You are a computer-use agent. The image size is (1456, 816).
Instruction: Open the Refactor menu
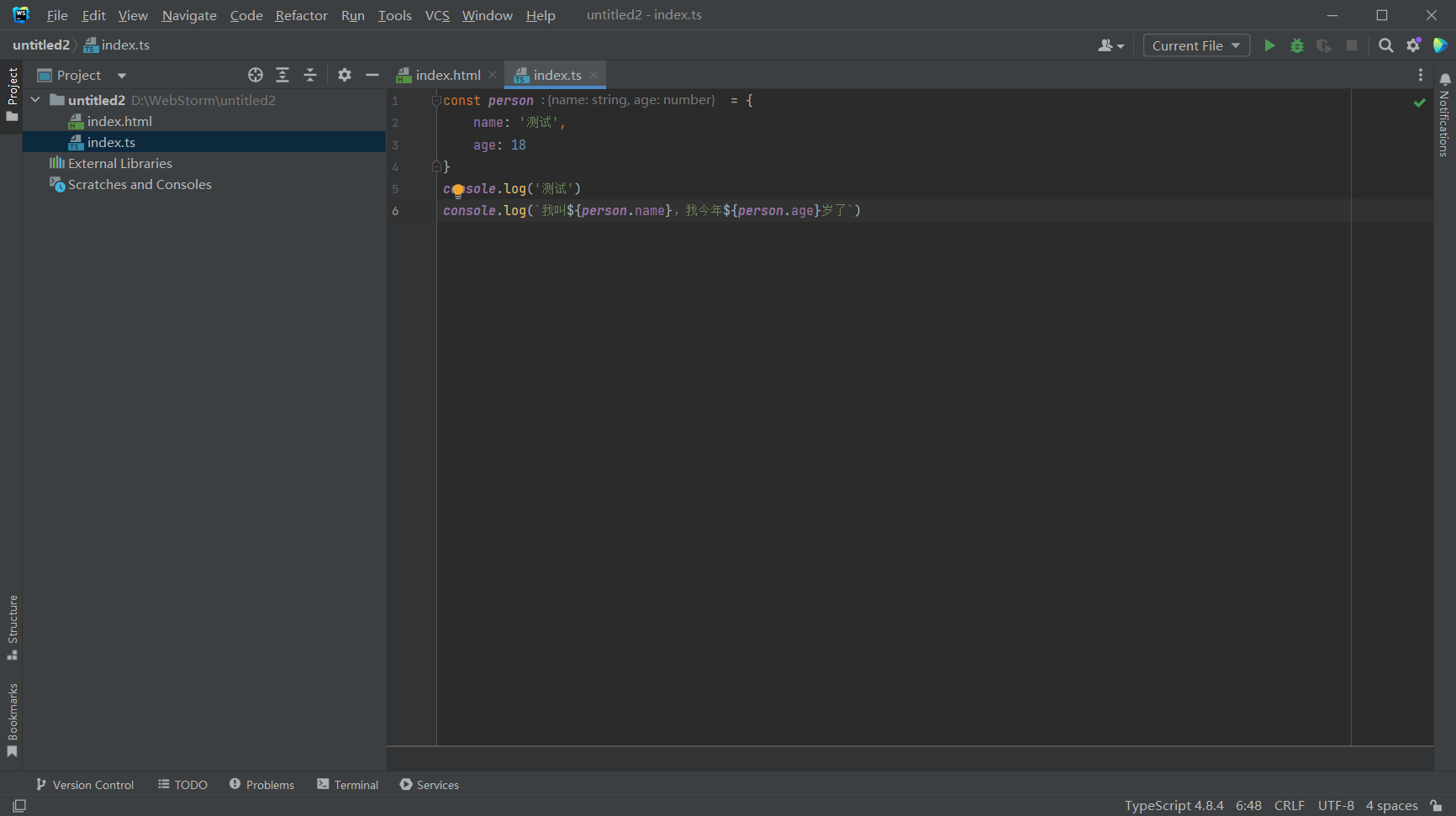click(301, 15)
